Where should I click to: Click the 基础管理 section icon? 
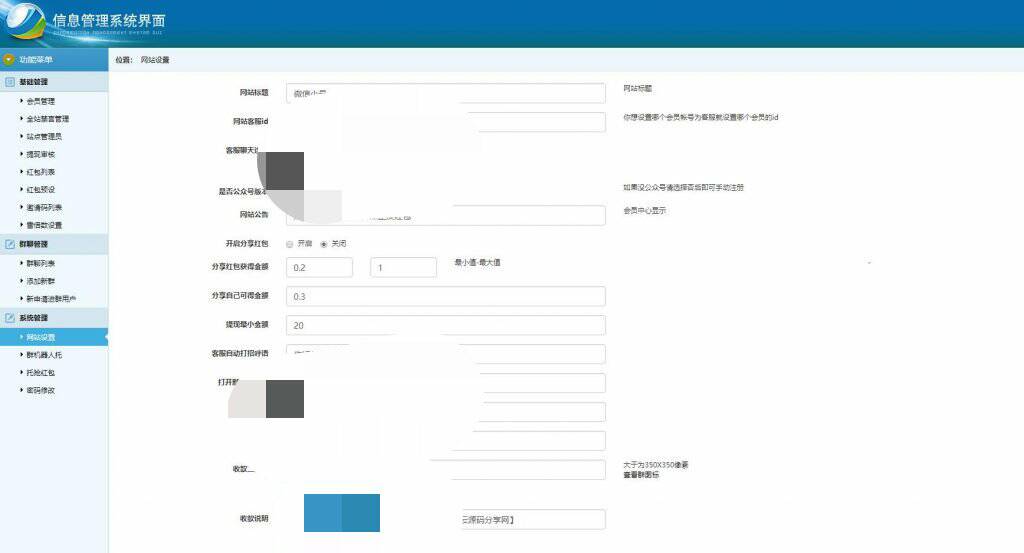coord(10,82)
